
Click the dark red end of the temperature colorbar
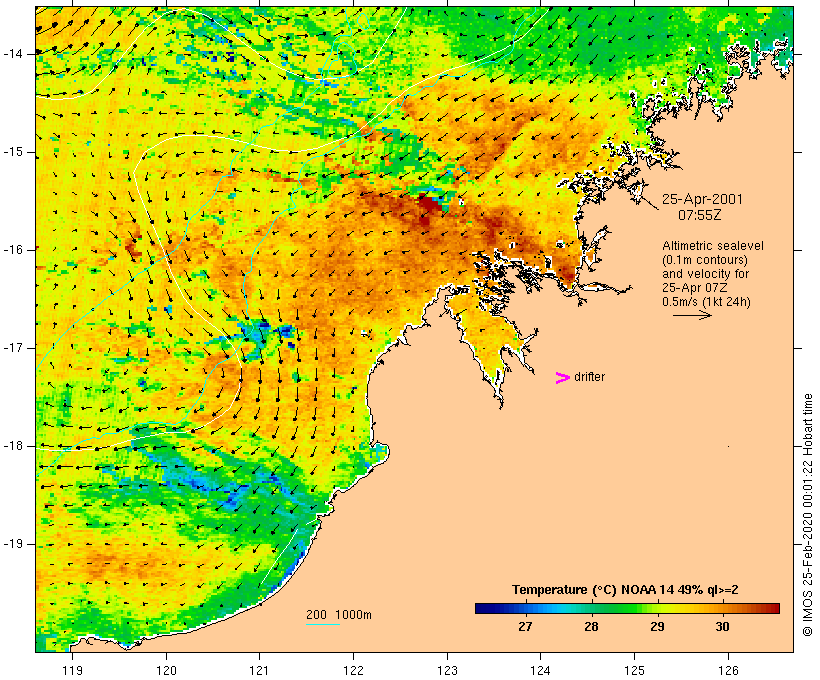click(x=773, y=608)
